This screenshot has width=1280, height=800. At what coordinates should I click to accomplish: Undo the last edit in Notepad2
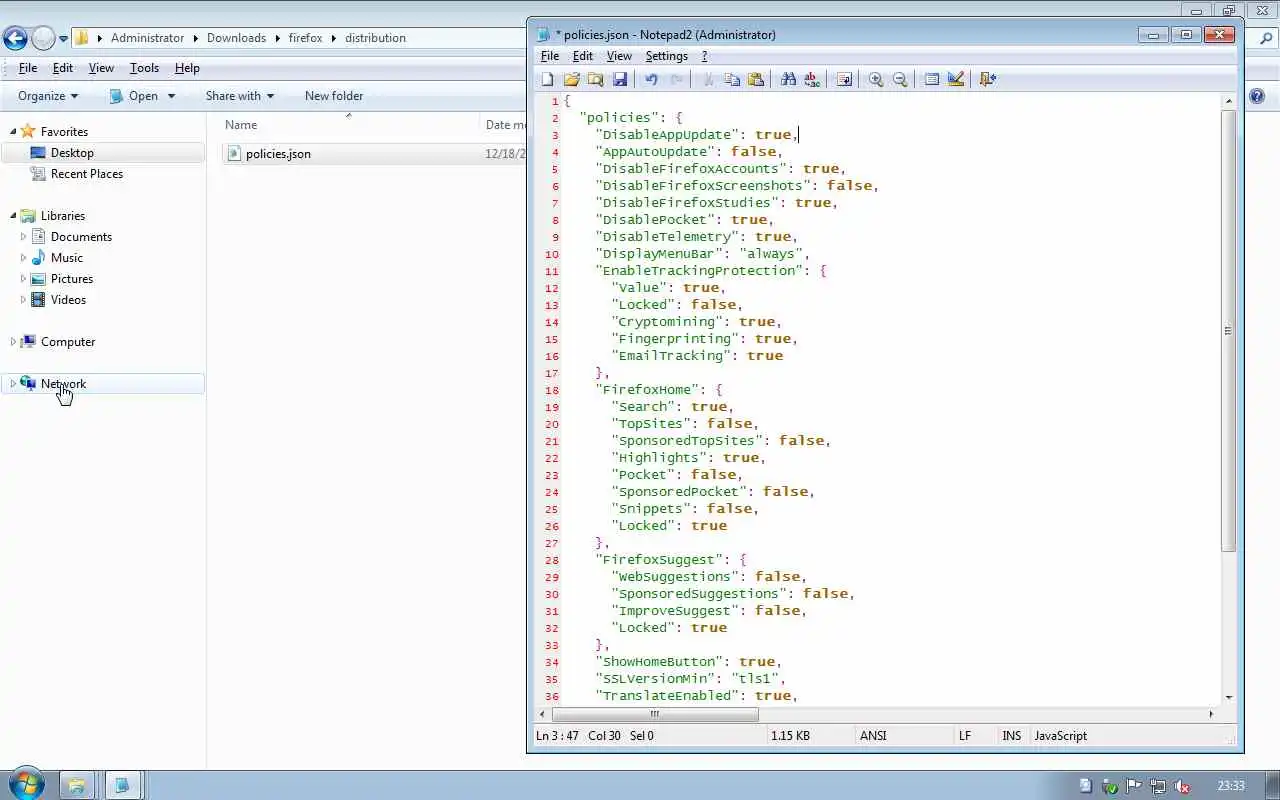click(x=651, y=79)
